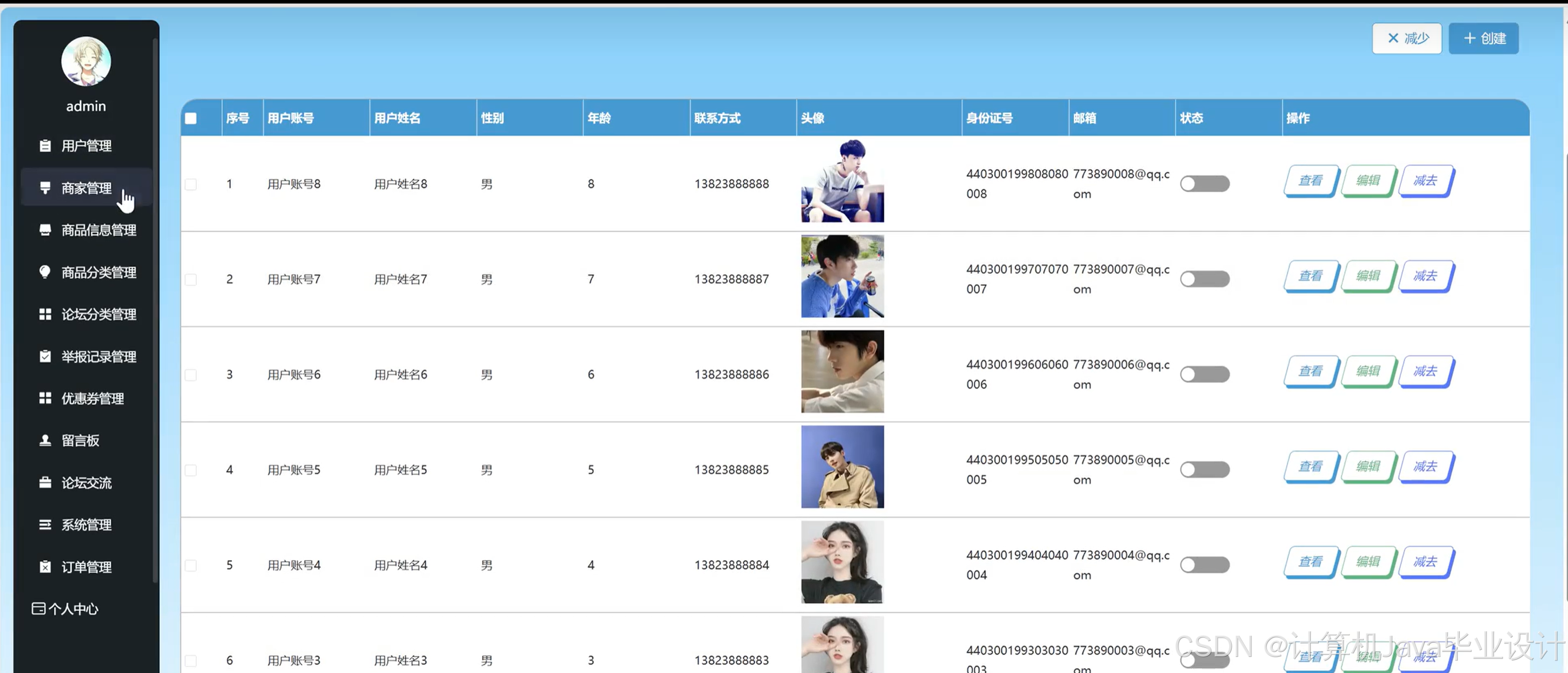1568x673 pixels.
Task: Check the row checkbox for 用户账号7
Action: (x=191, y=280)
